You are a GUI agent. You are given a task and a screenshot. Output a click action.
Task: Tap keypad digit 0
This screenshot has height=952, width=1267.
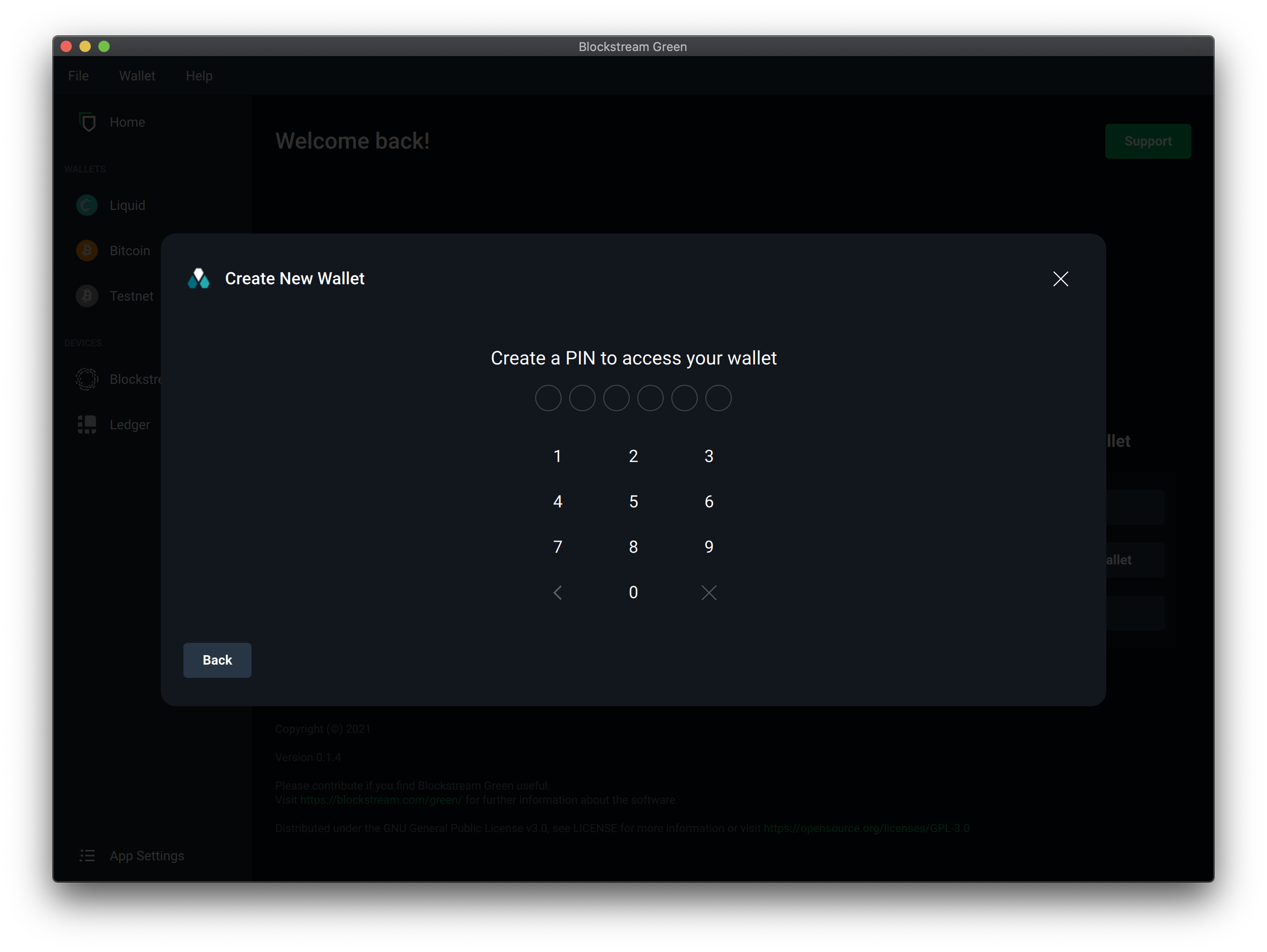633,592
